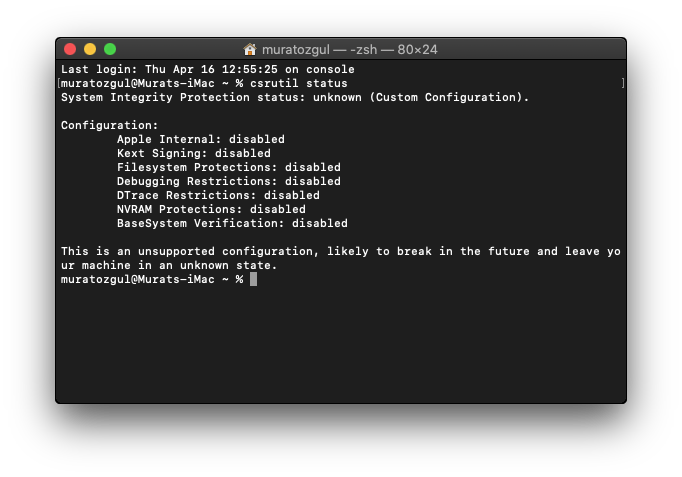Click the 'Debugging Restrictions: disabled' line
682x477 pixels.
click(x=228, y=181)
